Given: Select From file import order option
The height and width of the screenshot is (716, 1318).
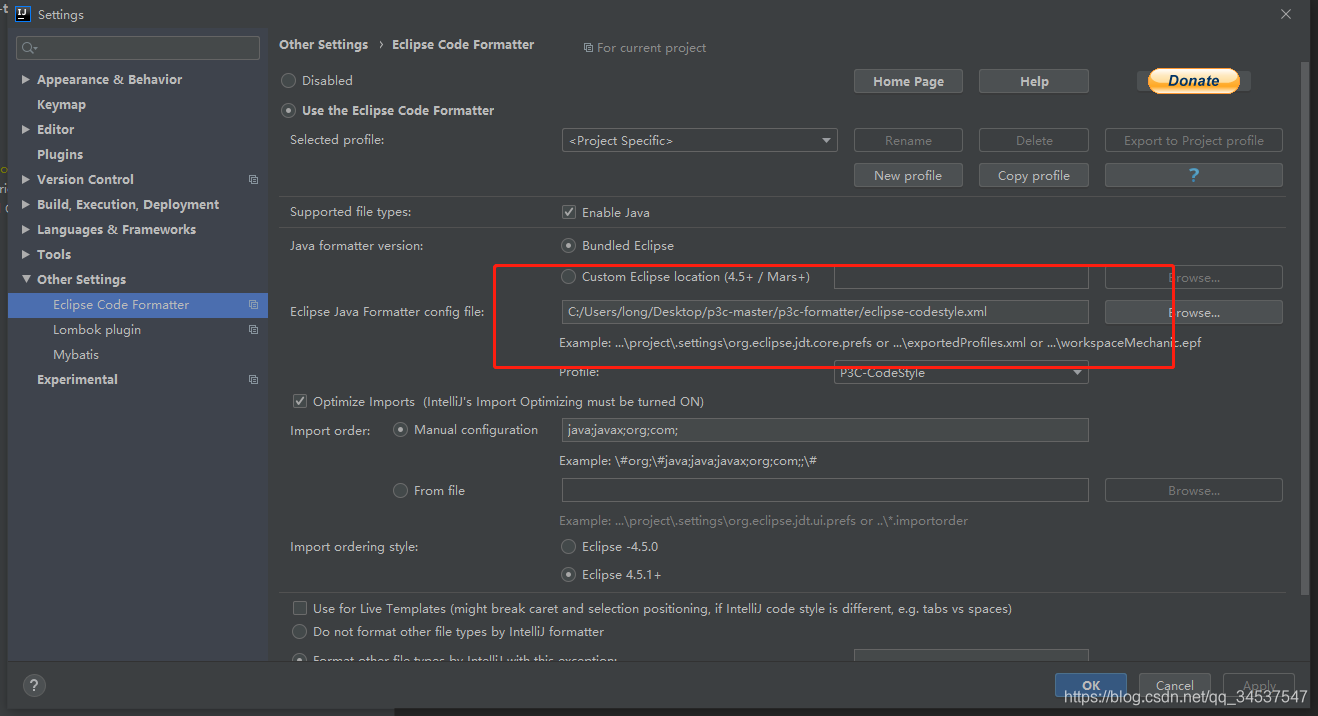Looking at the screenshot, I should (x=401, y=490).
